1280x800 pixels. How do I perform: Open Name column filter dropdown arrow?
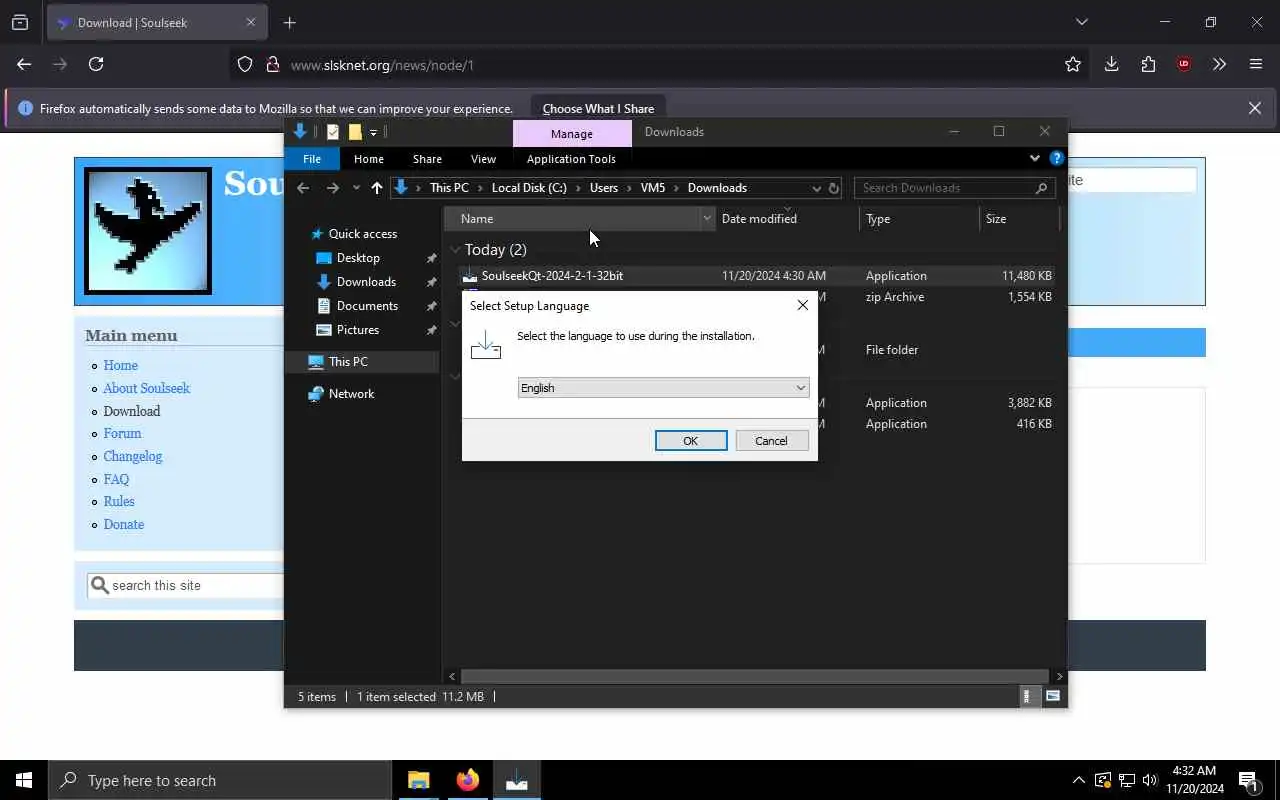click(707, 219)
